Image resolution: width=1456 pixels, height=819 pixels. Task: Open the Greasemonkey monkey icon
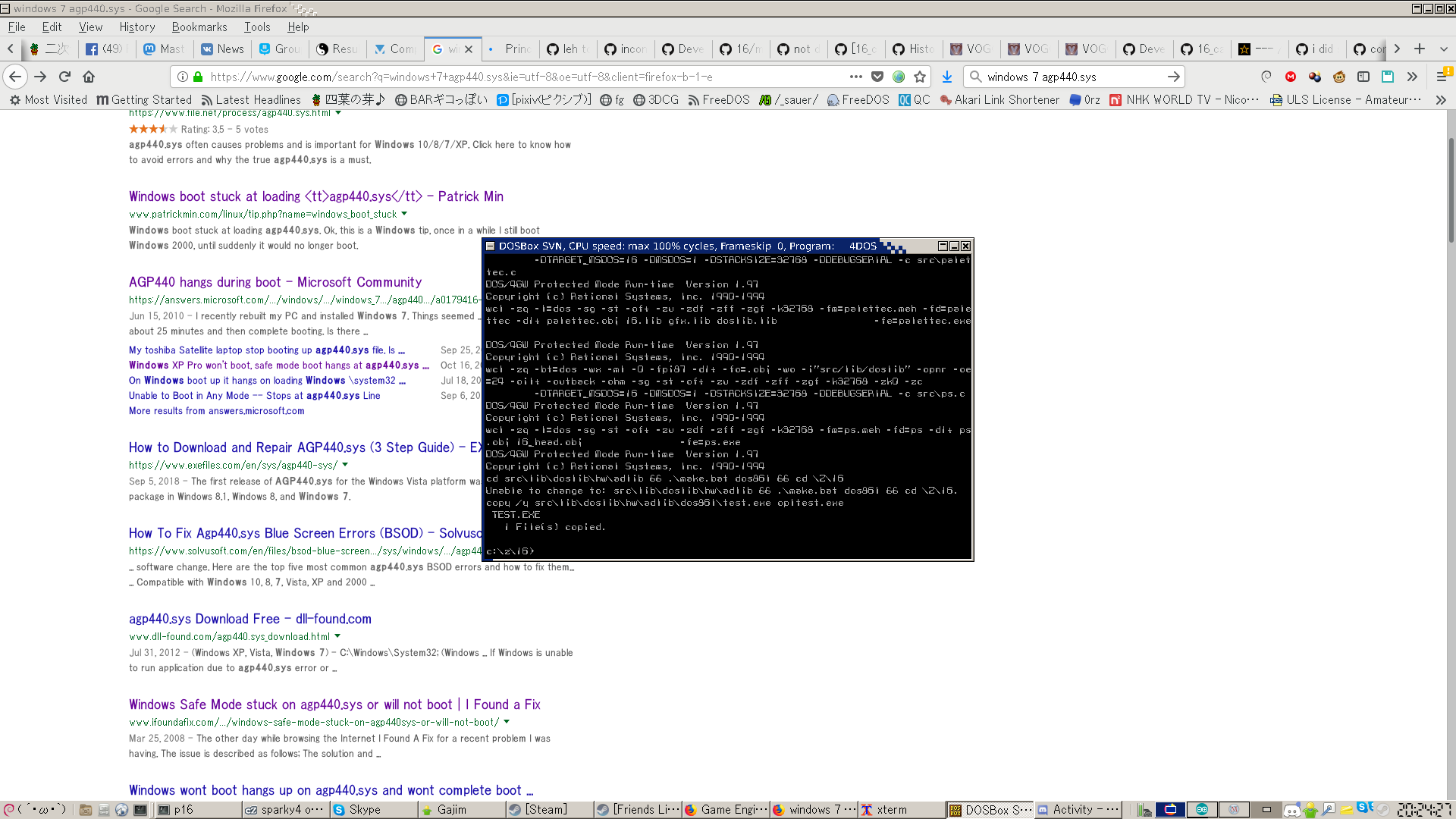(x=1339, y=77)
